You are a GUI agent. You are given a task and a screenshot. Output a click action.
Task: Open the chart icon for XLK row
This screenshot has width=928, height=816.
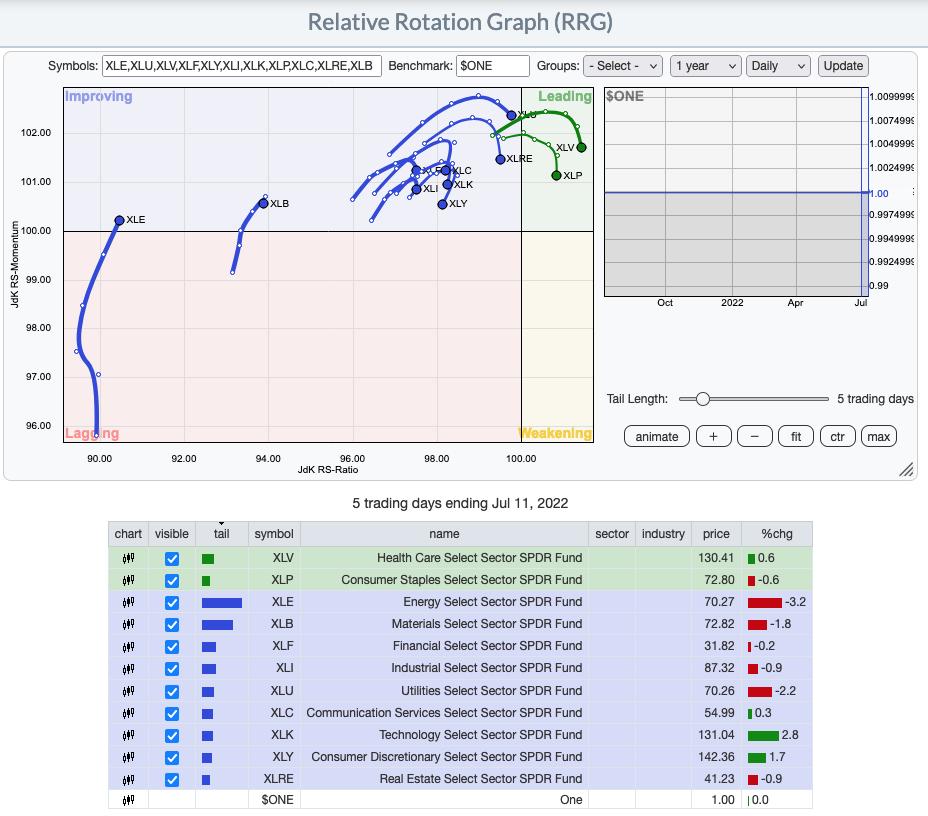click(128, 735)
